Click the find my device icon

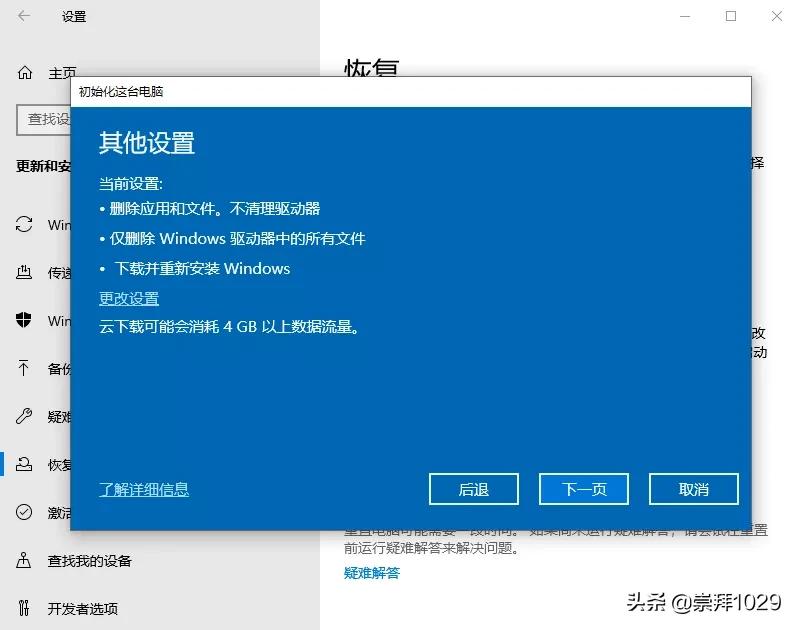(x=23, y=560)
